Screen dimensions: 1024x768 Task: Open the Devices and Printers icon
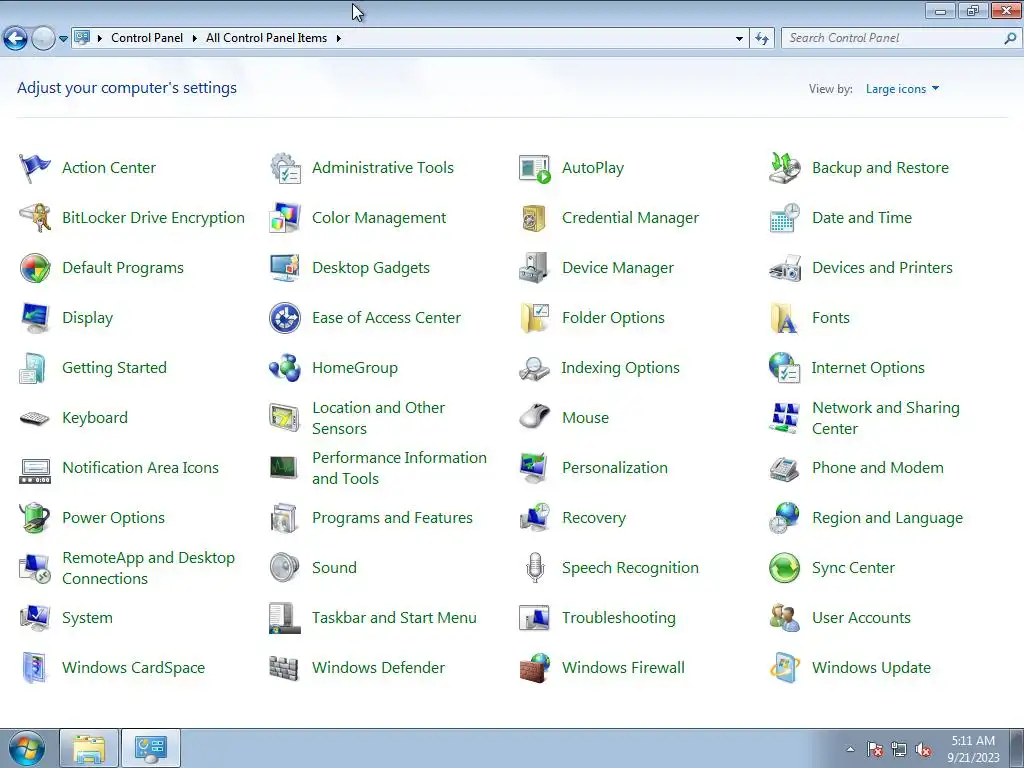point(784,268)
